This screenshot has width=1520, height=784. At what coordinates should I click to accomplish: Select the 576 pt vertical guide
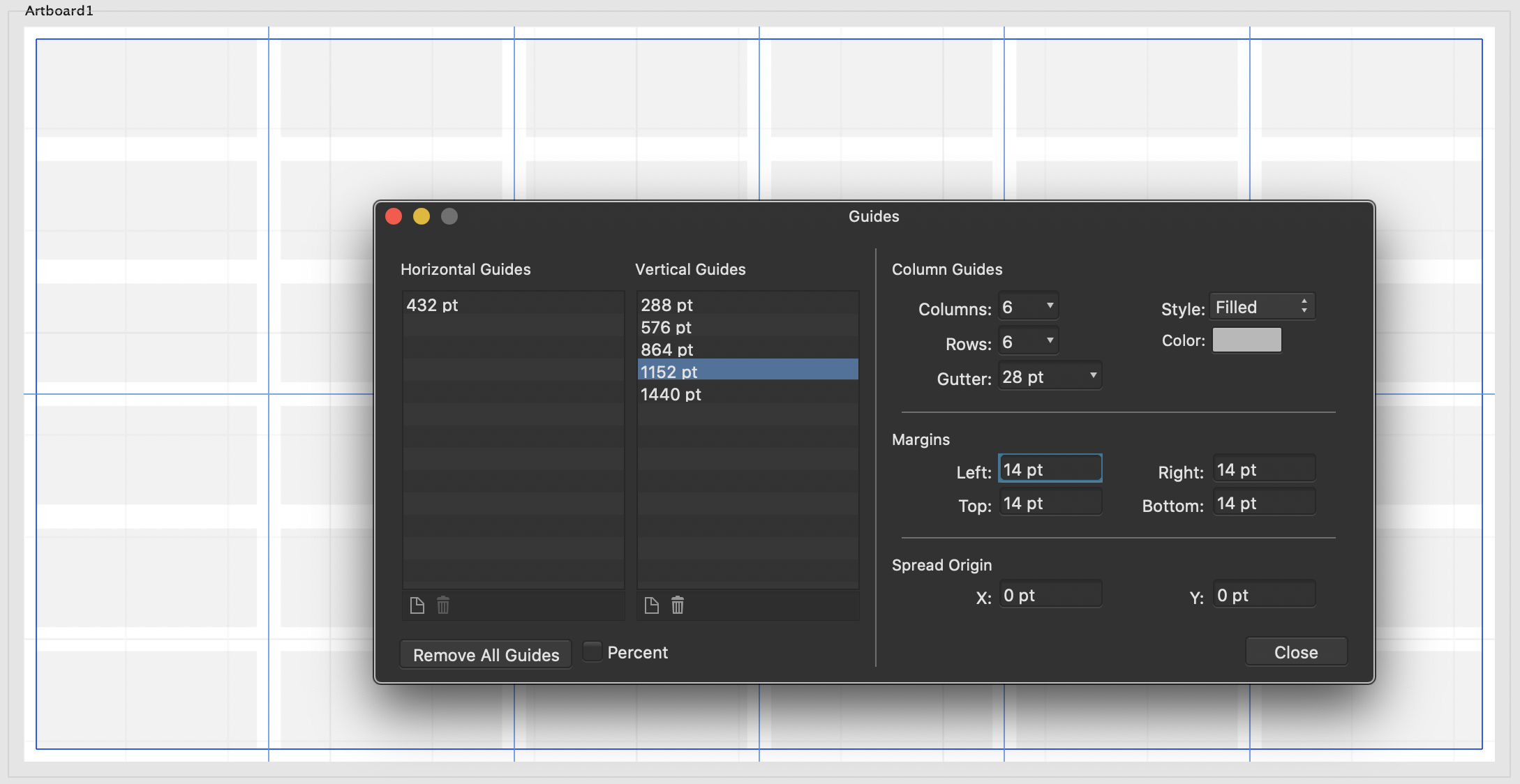(747, 327)
